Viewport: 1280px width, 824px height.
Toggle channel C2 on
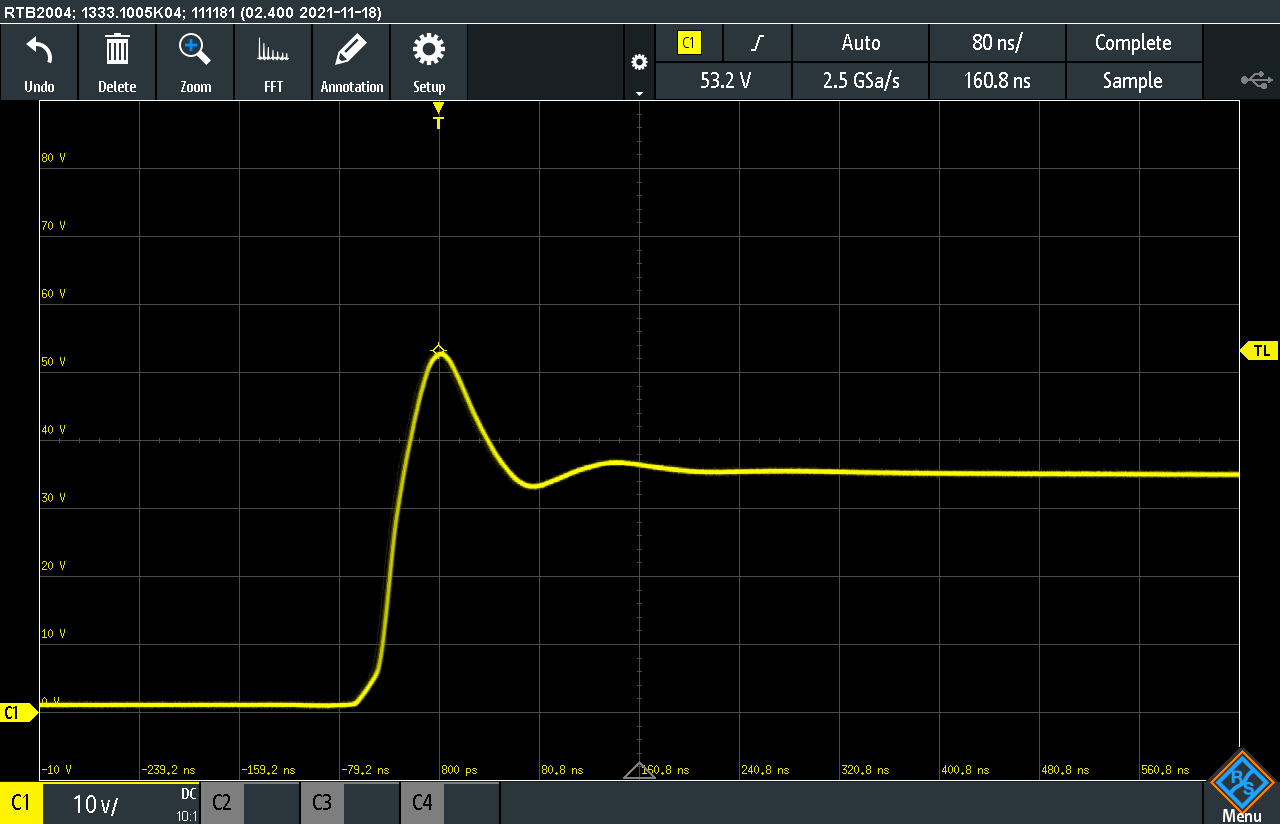click(x=222, y=803)
